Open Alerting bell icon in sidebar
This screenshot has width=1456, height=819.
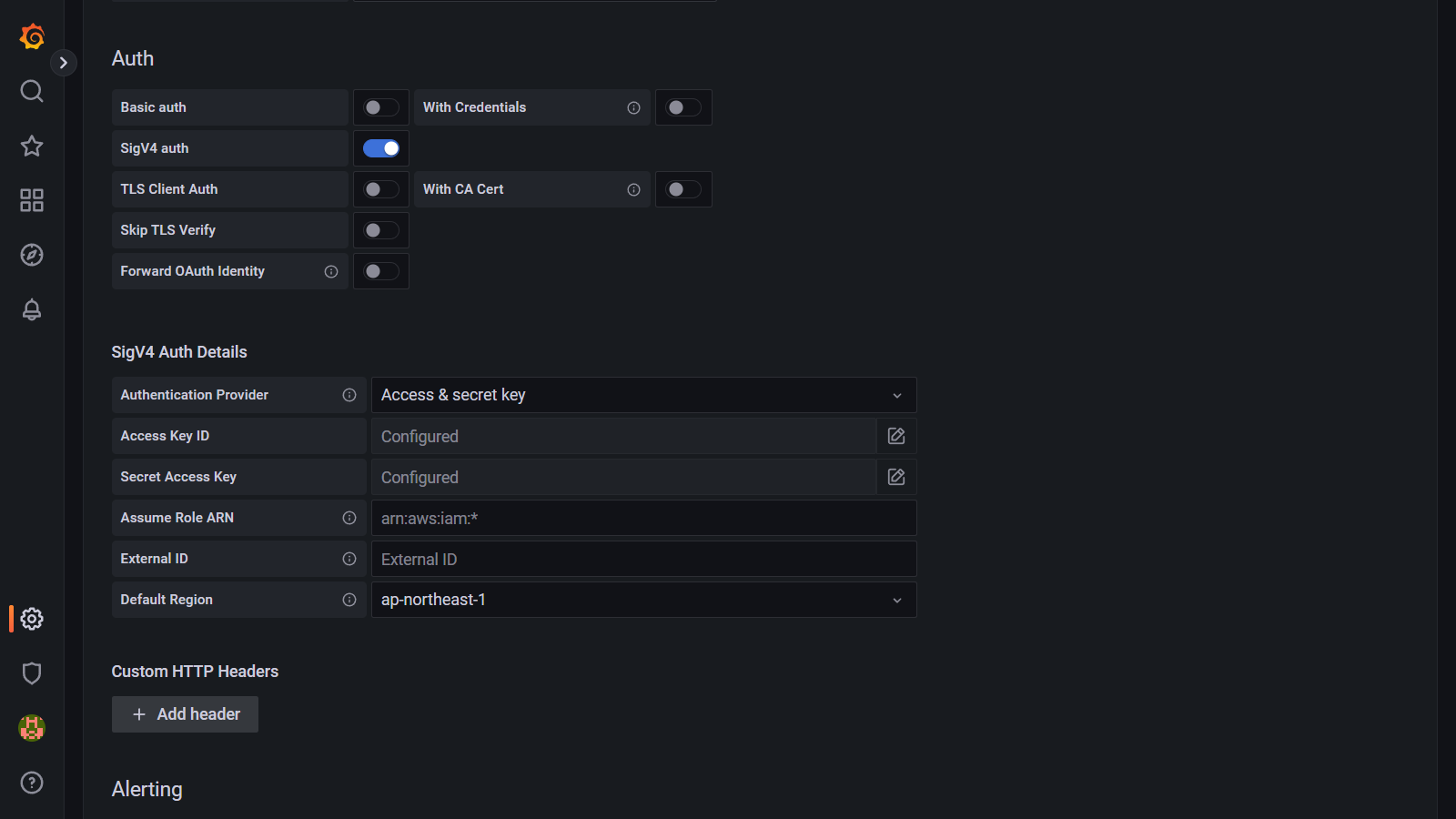click(x=32, y=309)
